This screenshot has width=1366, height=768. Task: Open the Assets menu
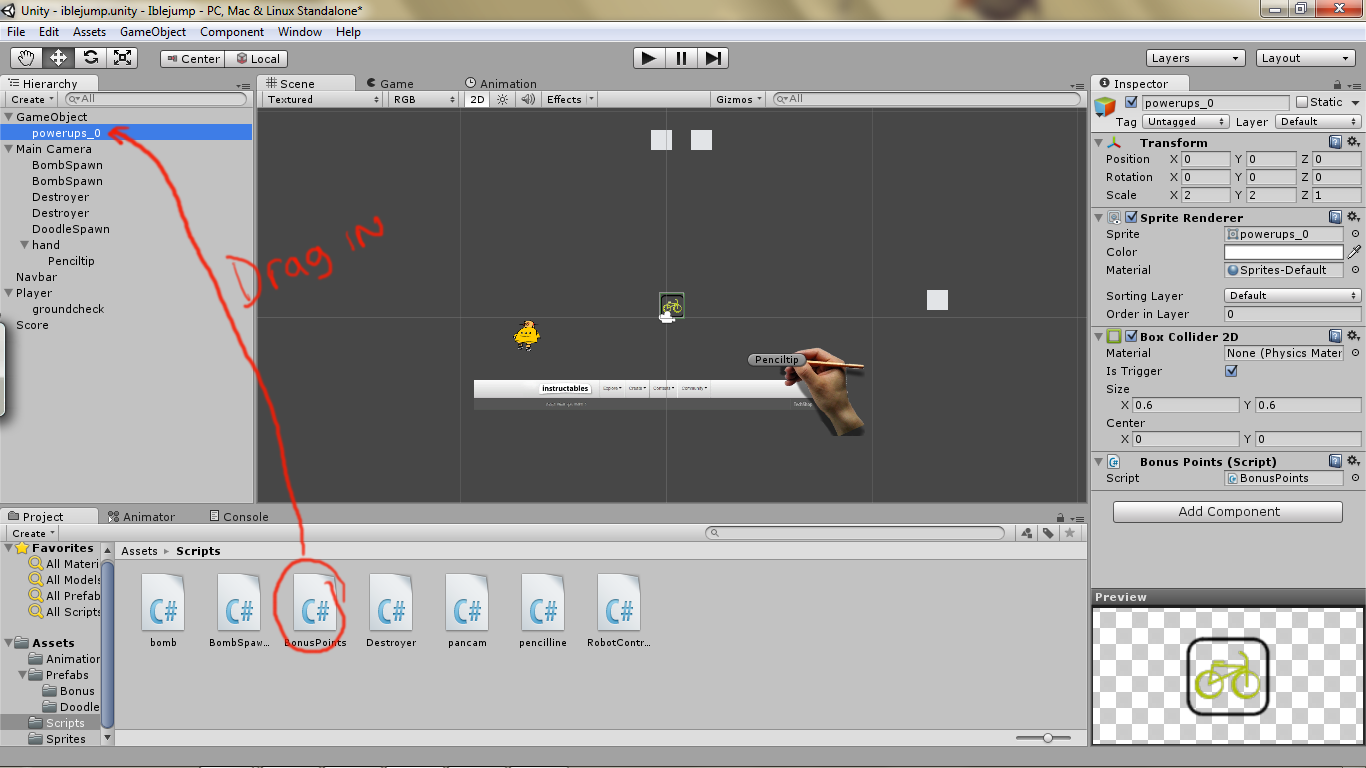pos(89,32)
